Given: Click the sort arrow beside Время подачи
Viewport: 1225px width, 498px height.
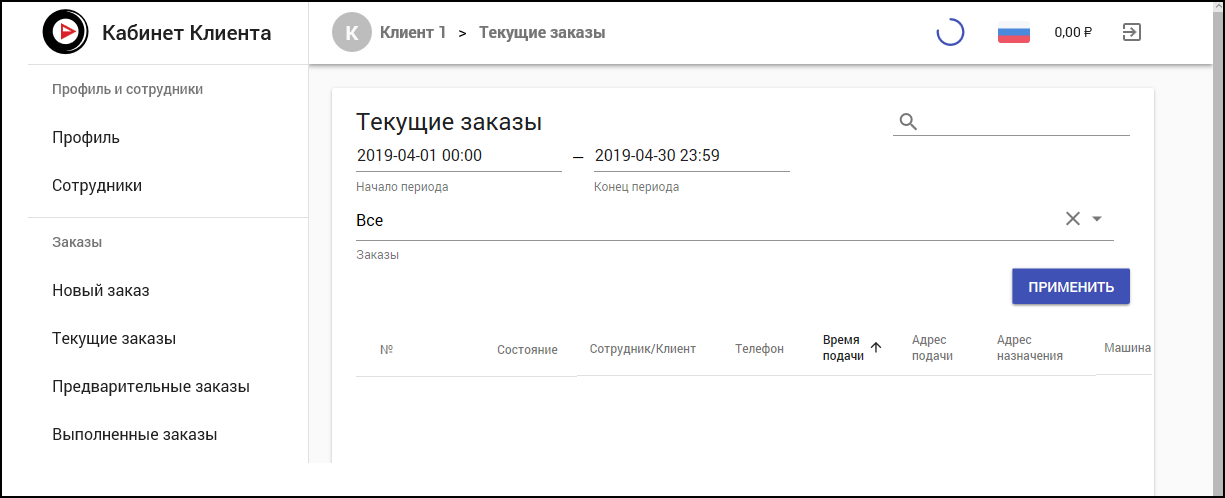Looking at the screenshot, I should tap(876, 347).
